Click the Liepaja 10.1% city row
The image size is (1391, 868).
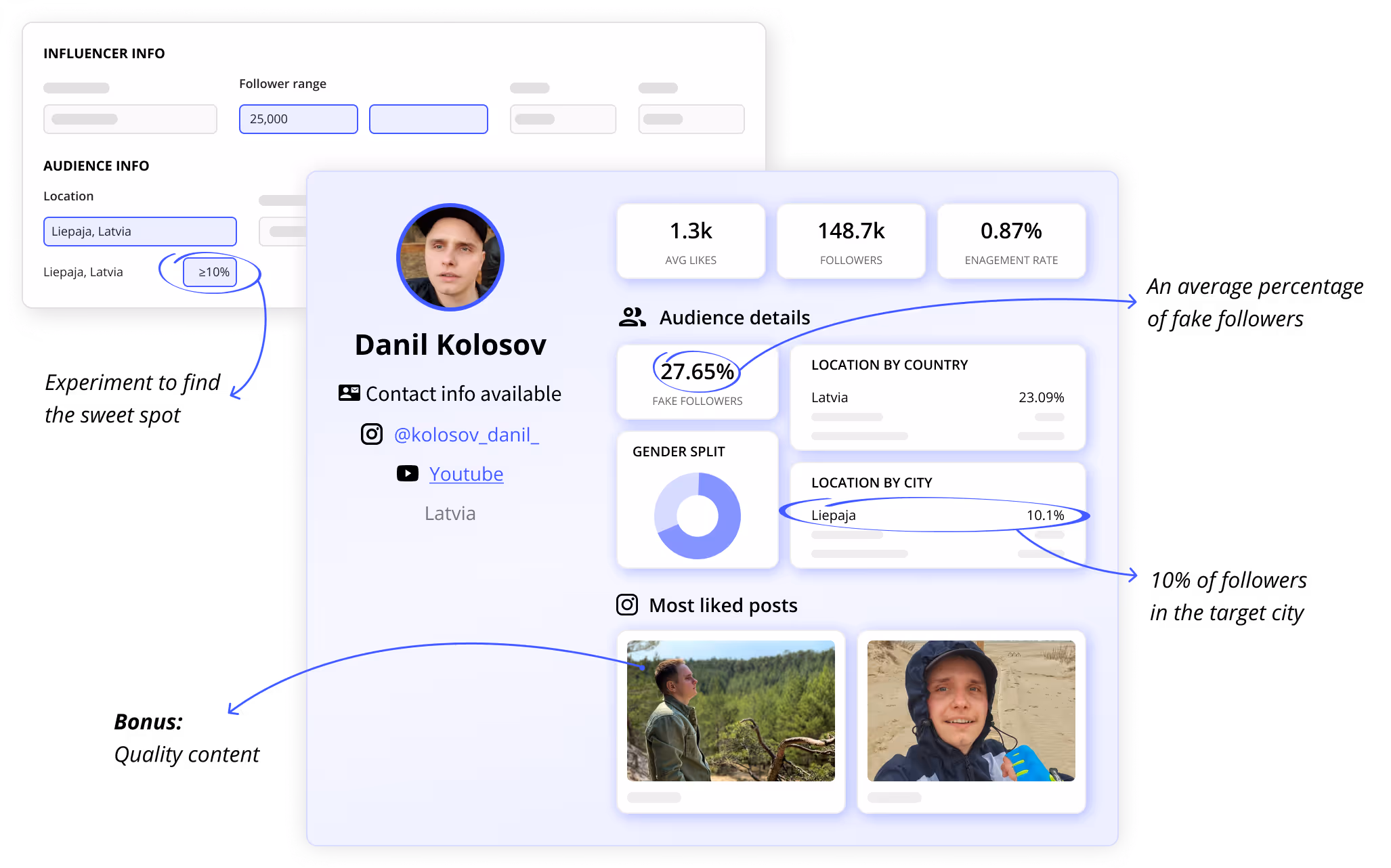(937, 515)
